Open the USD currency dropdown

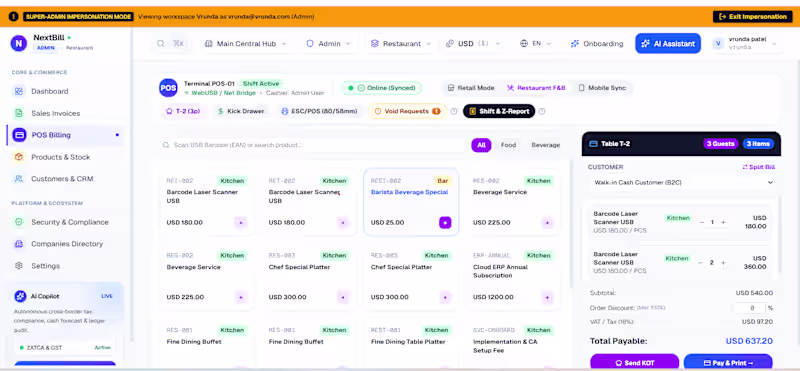pyautogui.click(x=473, y=44)
